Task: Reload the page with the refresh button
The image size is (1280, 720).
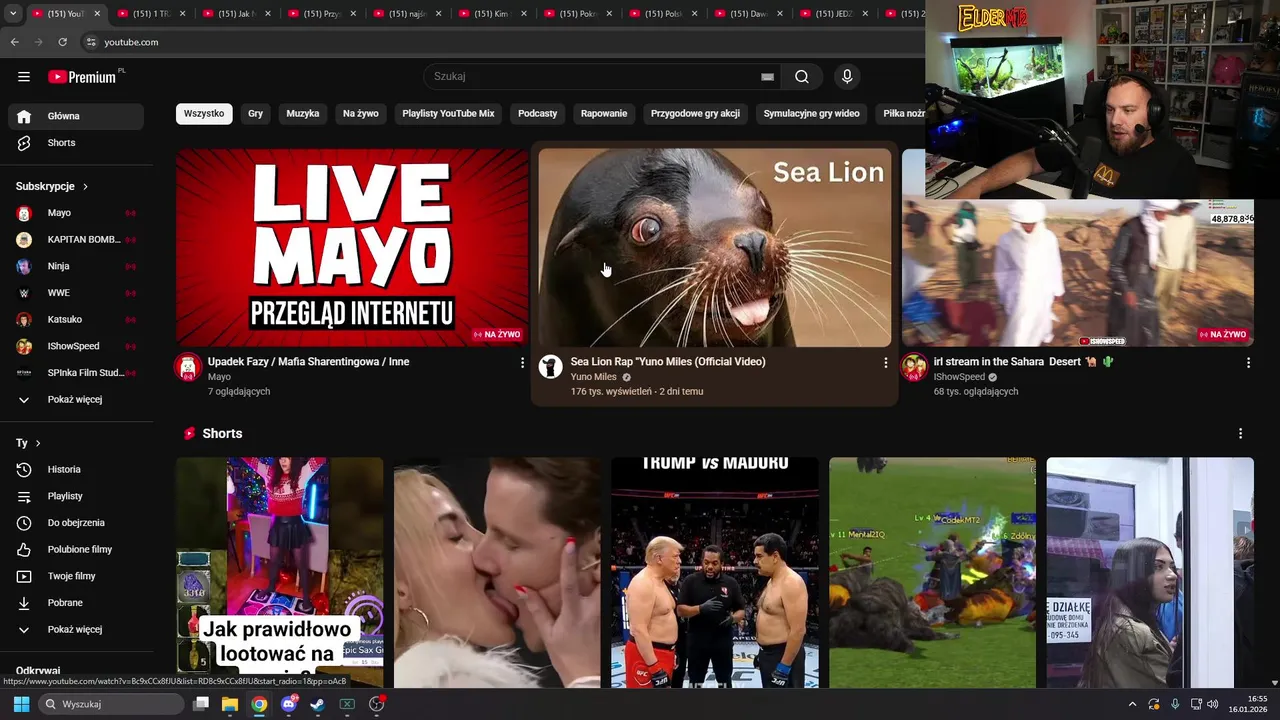Action: coord(62,42)
